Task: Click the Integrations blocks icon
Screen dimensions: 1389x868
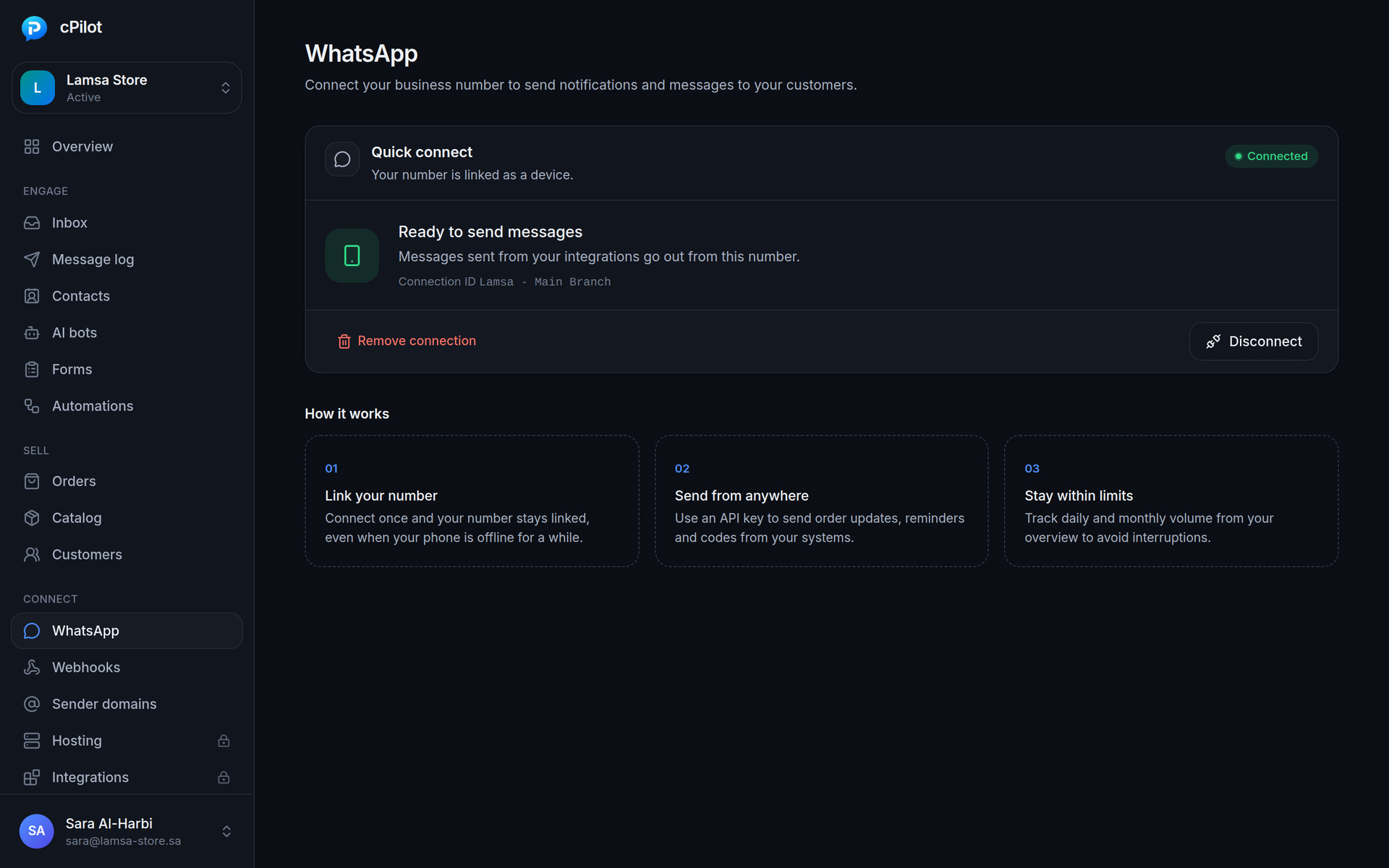Action: tap(32, 778)
